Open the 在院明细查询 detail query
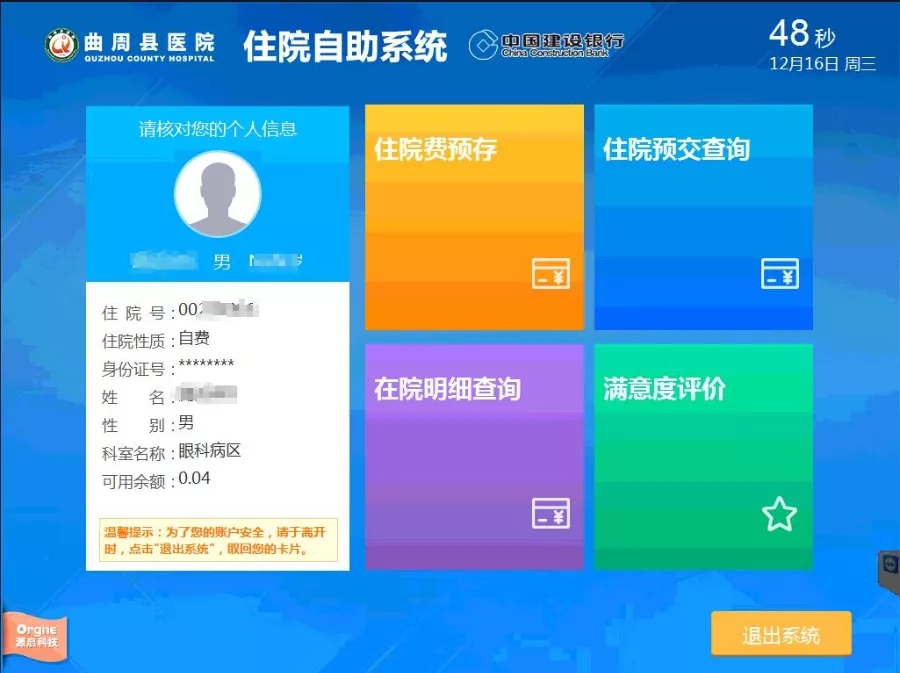The height and width of the screenshot is (673, 900). (474, 455)
